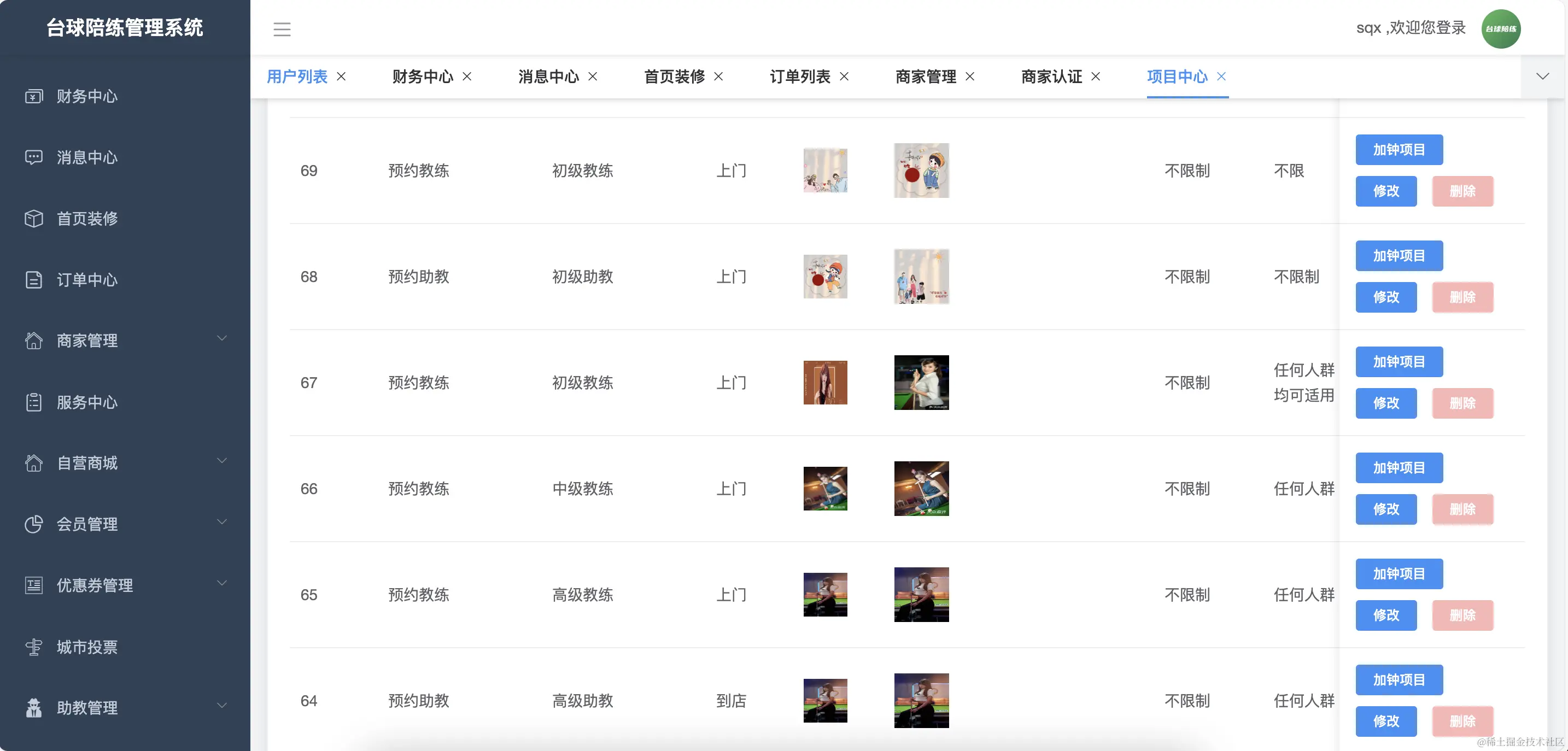Viewport: 1568px width, 751px height.
Task: Click 修改 button on row 67
Action: (1386, 403)
